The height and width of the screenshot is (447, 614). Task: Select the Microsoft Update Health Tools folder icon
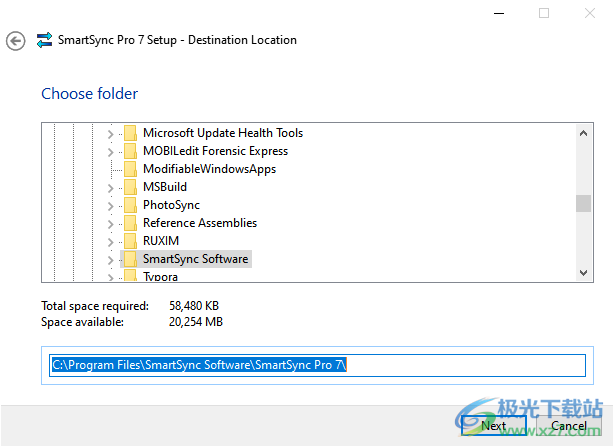point(130,133)
